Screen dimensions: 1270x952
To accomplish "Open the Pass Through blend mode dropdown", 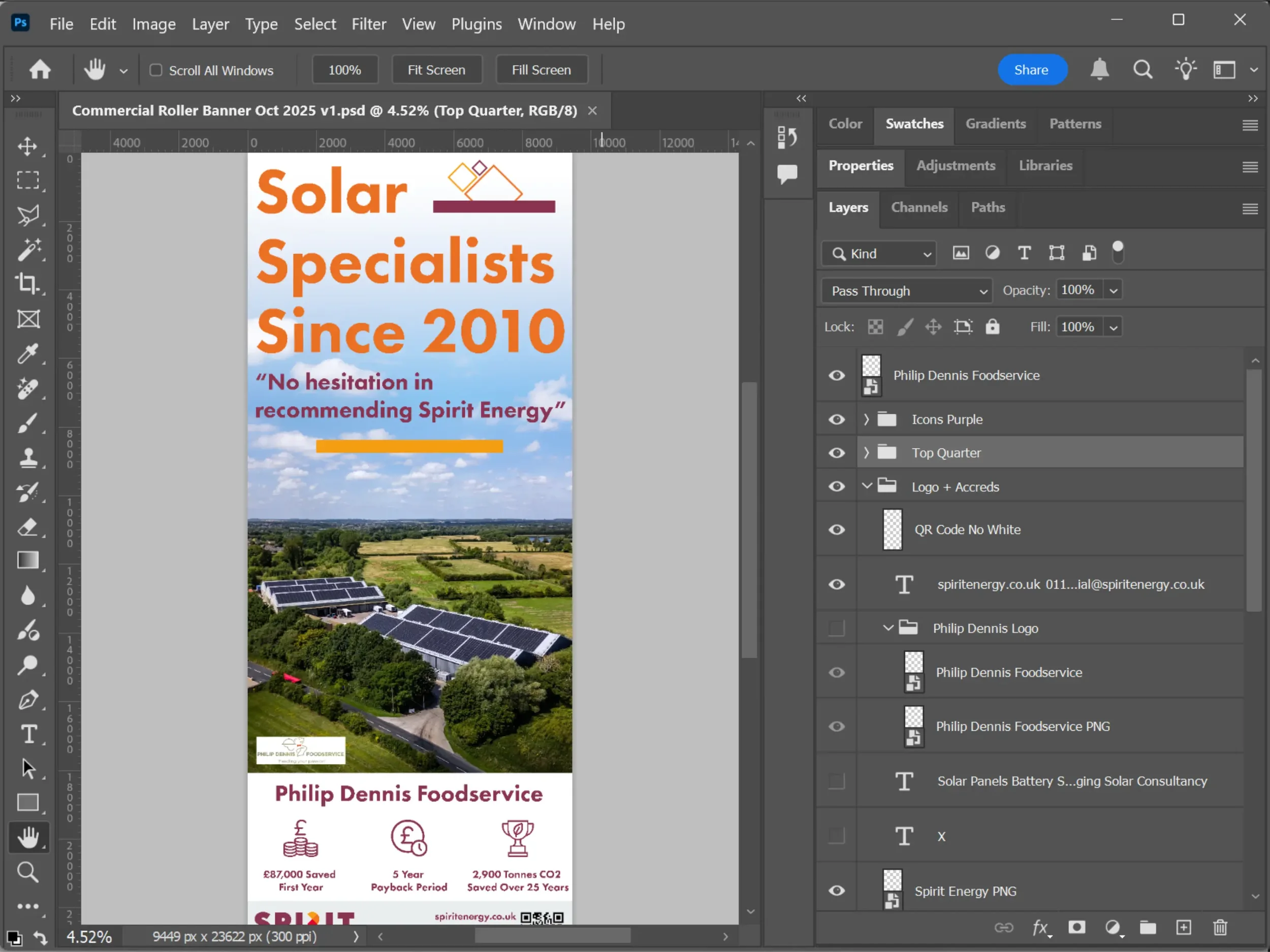I will (907, 291).
